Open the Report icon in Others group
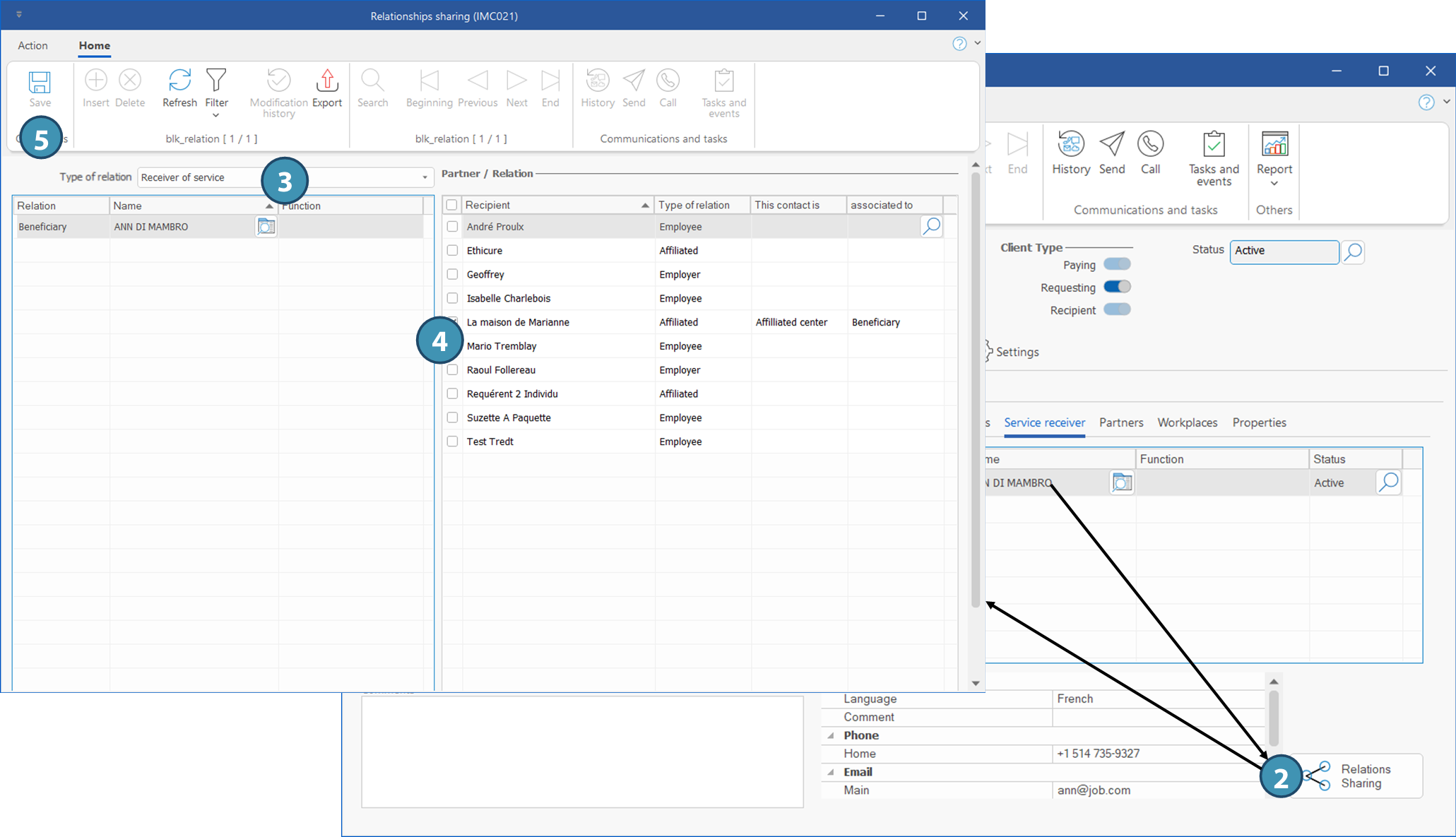The image size is (1456, 837). tap(1274, 144)
